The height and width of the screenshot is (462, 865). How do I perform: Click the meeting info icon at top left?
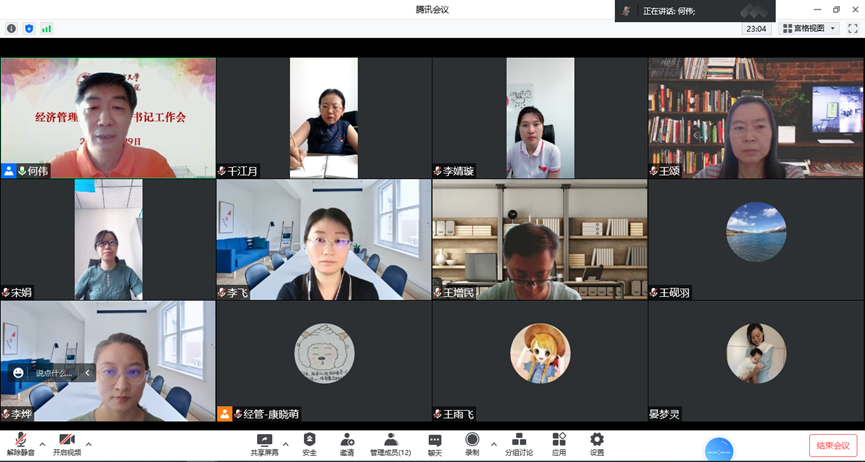pos(12,29)
